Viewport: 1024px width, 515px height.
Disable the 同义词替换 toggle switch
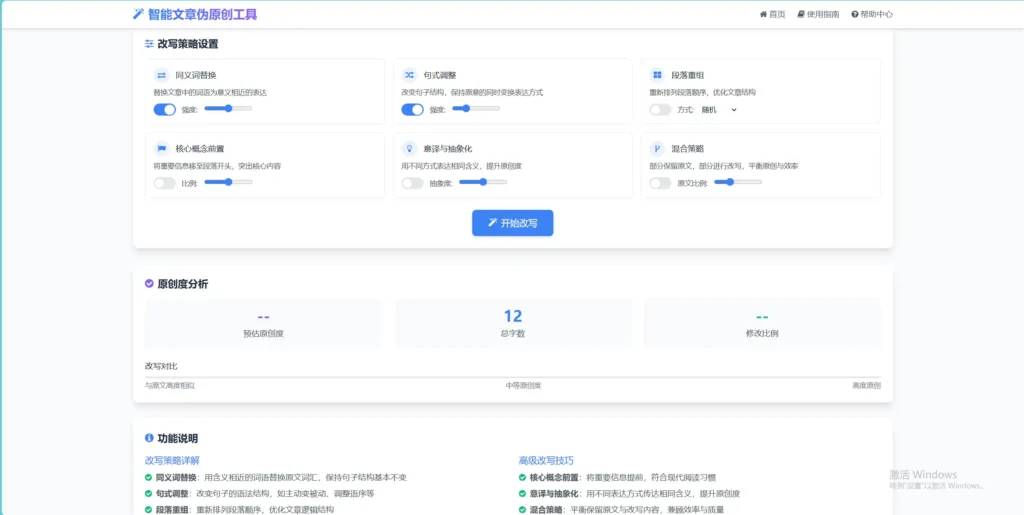[165, 110]
